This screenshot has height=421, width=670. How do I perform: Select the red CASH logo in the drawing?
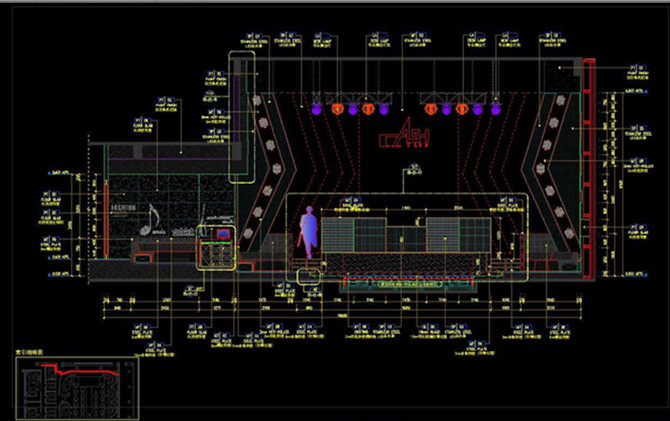coord(404,134)
